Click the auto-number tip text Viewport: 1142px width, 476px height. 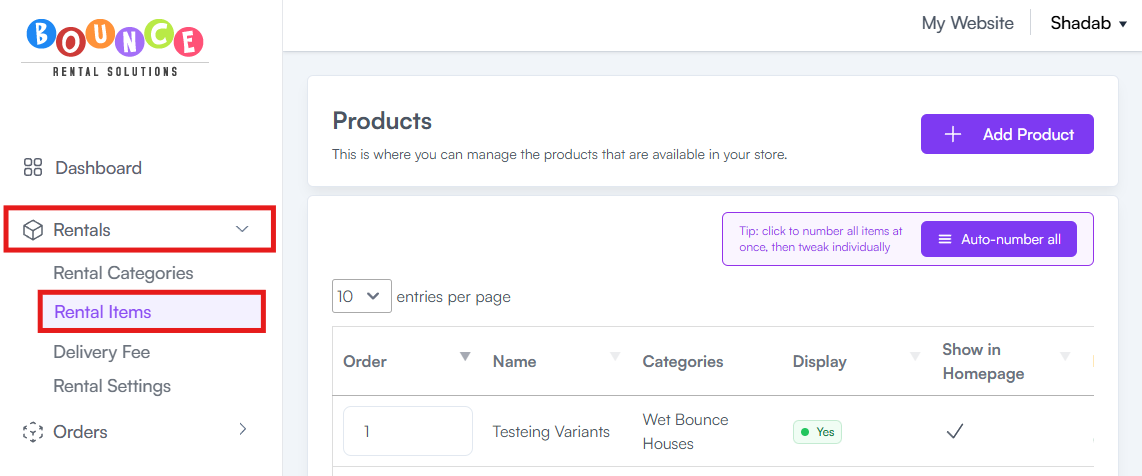pyautogui.click(x=820, y=239)
